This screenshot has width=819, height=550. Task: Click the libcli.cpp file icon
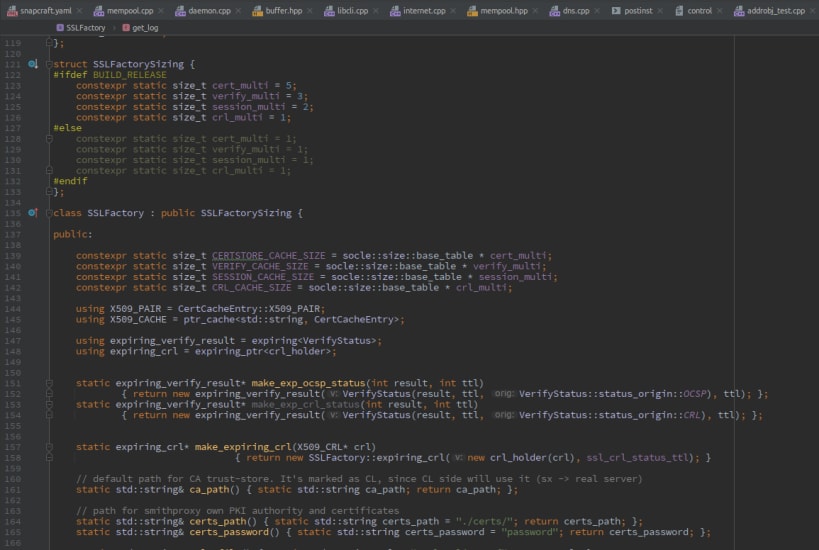coord(329,10)
